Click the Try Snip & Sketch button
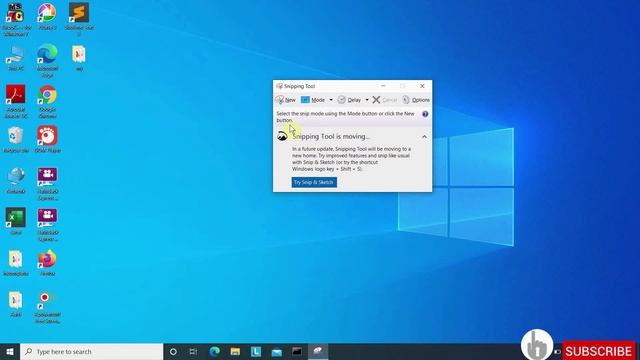The width and height of the screenshot is (640, 360). tap(314, 182)
